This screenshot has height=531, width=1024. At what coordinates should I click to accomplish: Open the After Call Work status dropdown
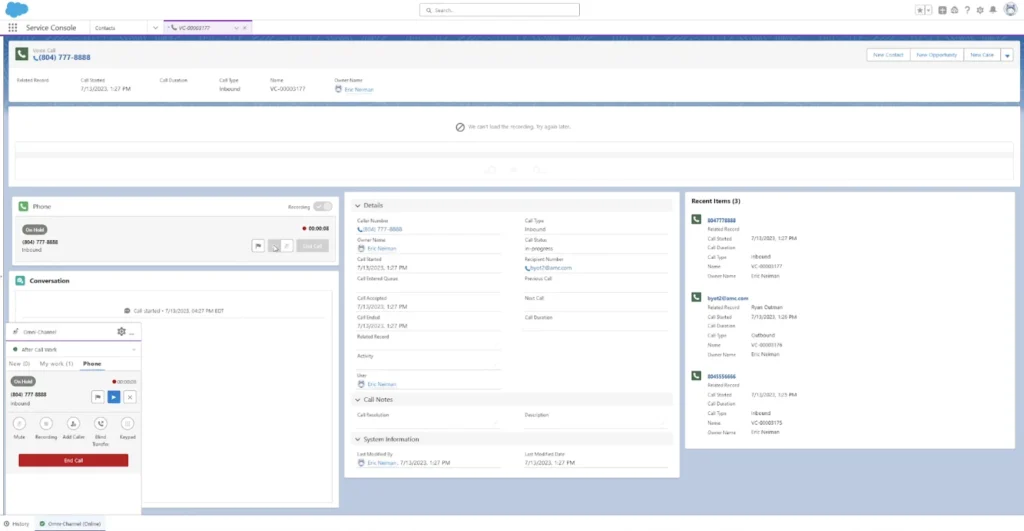coord(134,350)
